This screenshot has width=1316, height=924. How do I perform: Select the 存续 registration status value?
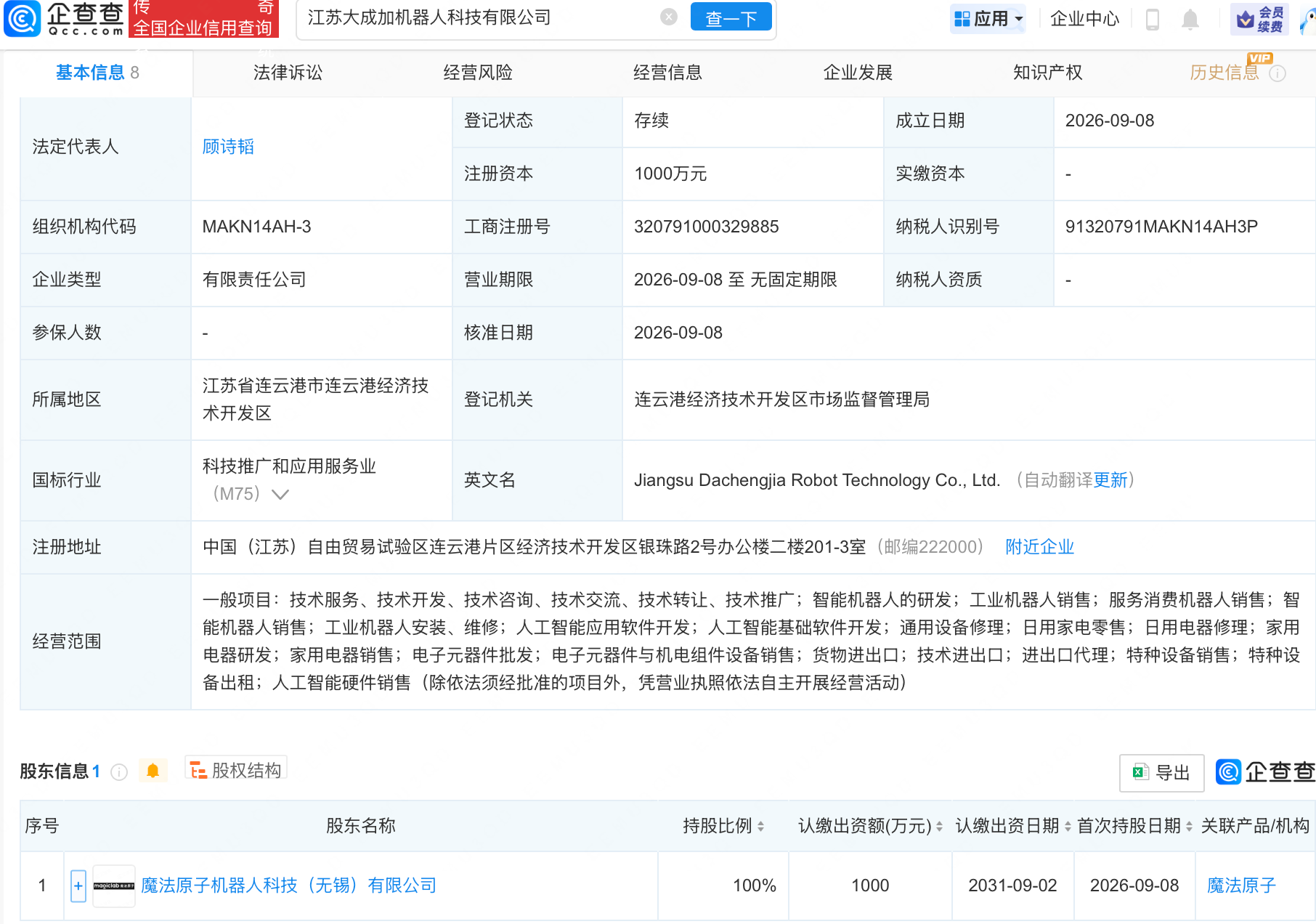[x=651, y=121]
